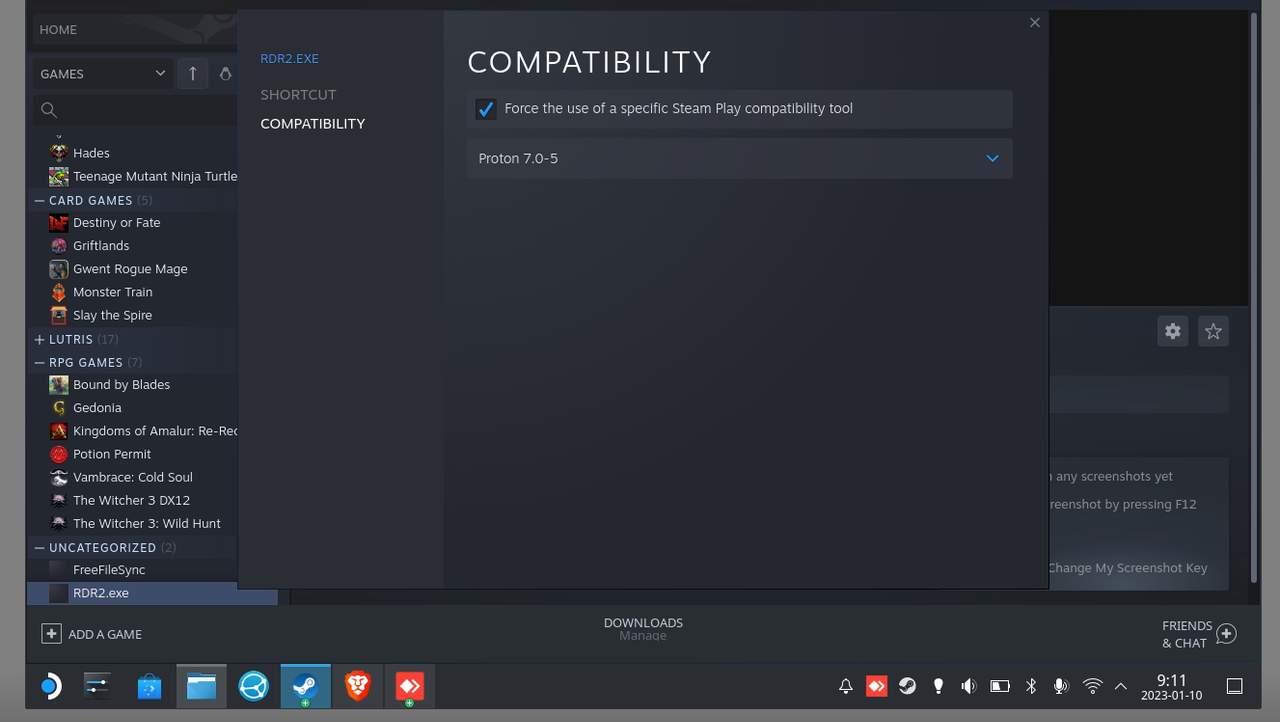Open Bluetooth tray icon
This screenshot has height=722, width=1280.
(1031, 686)
